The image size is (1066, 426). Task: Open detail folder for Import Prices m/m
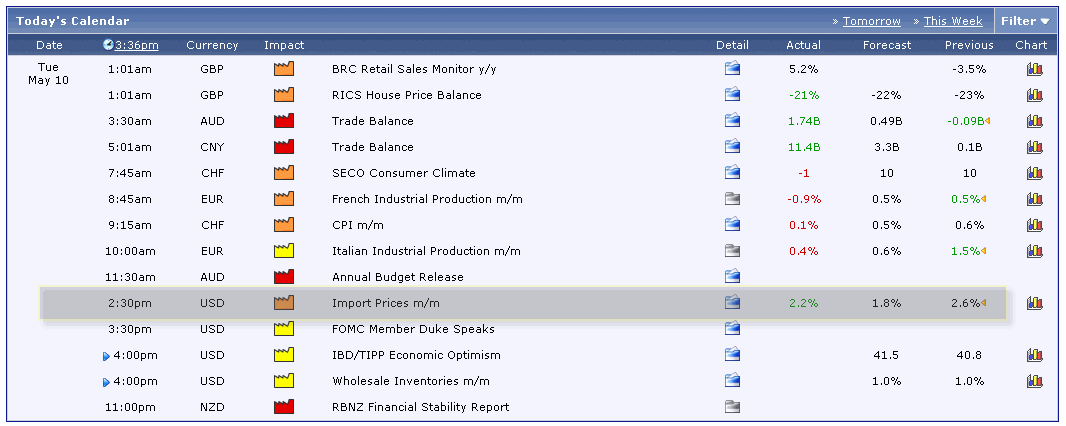732,302
